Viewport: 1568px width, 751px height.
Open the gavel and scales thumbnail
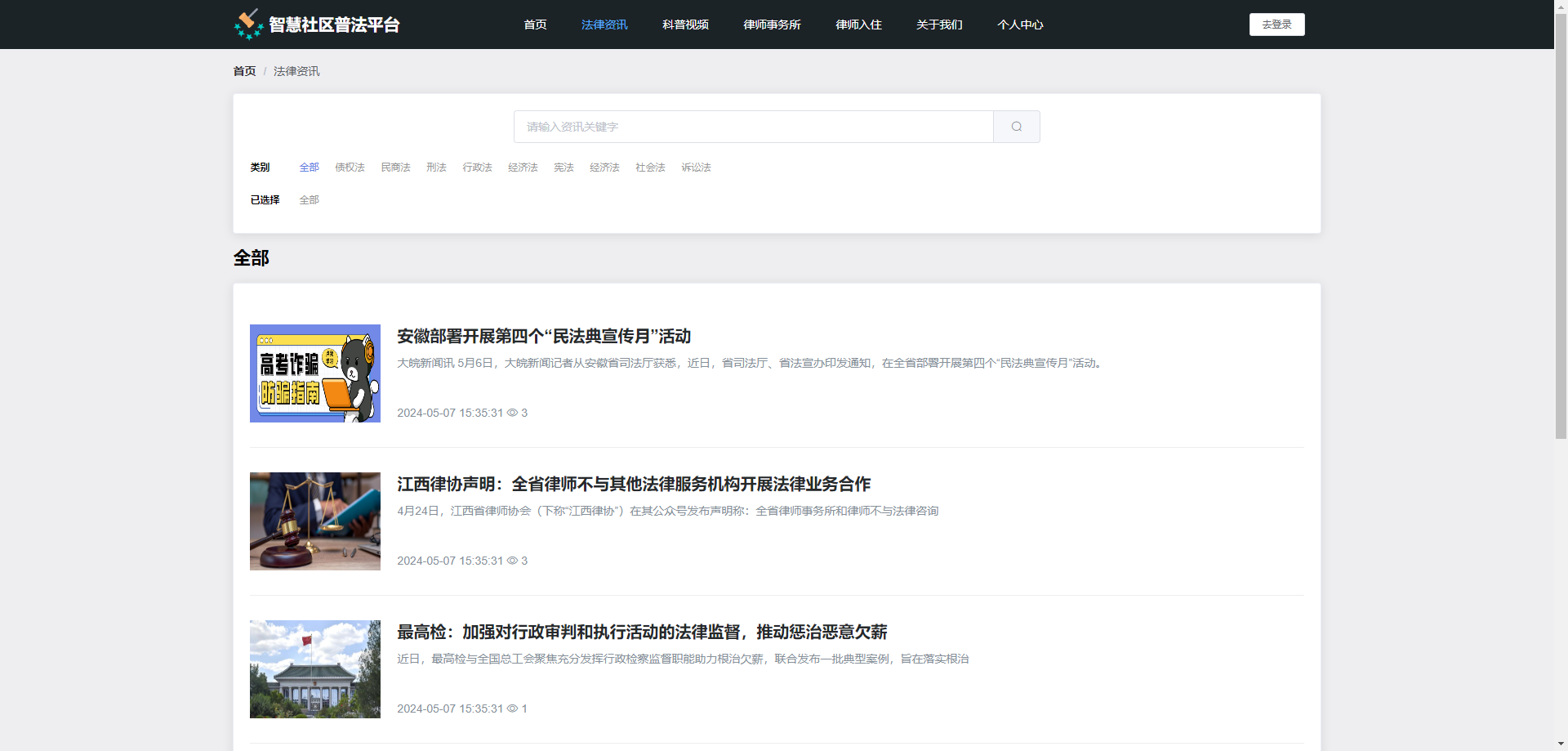315,521
